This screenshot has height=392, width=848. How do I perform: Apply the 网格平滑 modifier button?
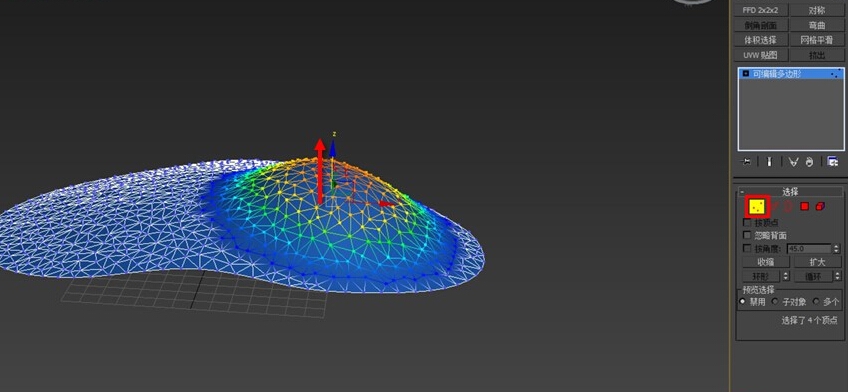817,40
